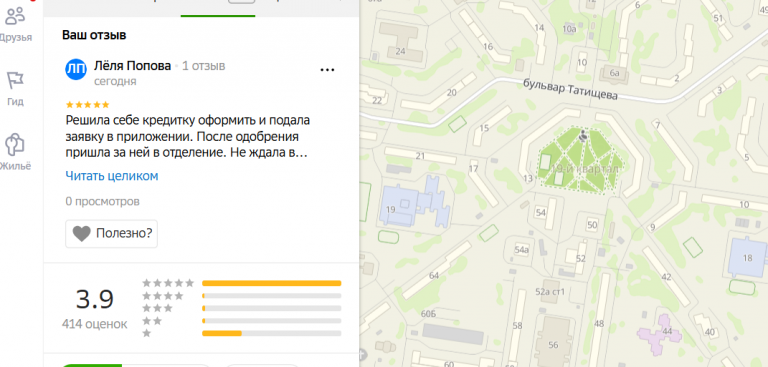Click the review text about кредитку
Viewport: 768px width, 367px height.
188,136
